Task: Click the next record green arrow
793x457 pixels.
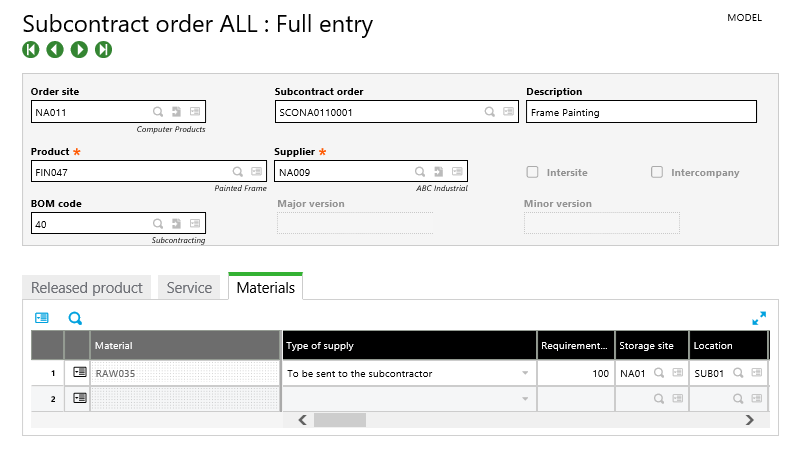Action: [x=79, y=49]
